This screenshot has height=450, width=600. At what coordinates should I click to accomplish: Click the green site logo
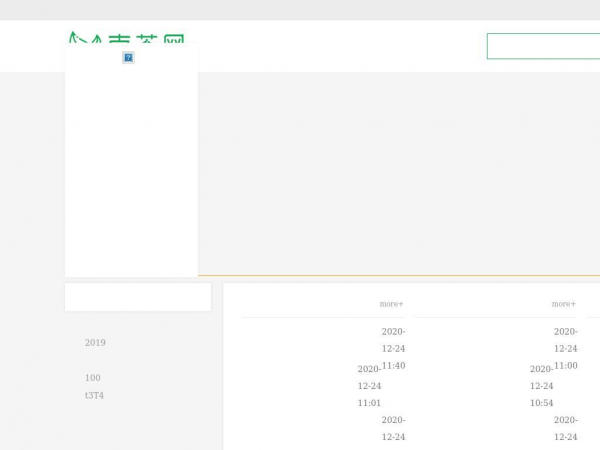click(127, 38)
